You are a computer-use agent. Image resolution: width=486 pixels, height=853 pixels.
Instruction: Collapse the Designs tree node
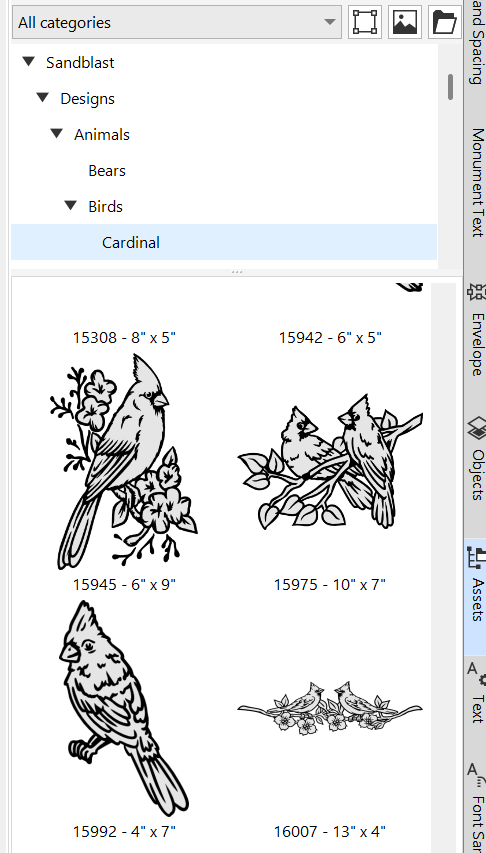[42, 98]
